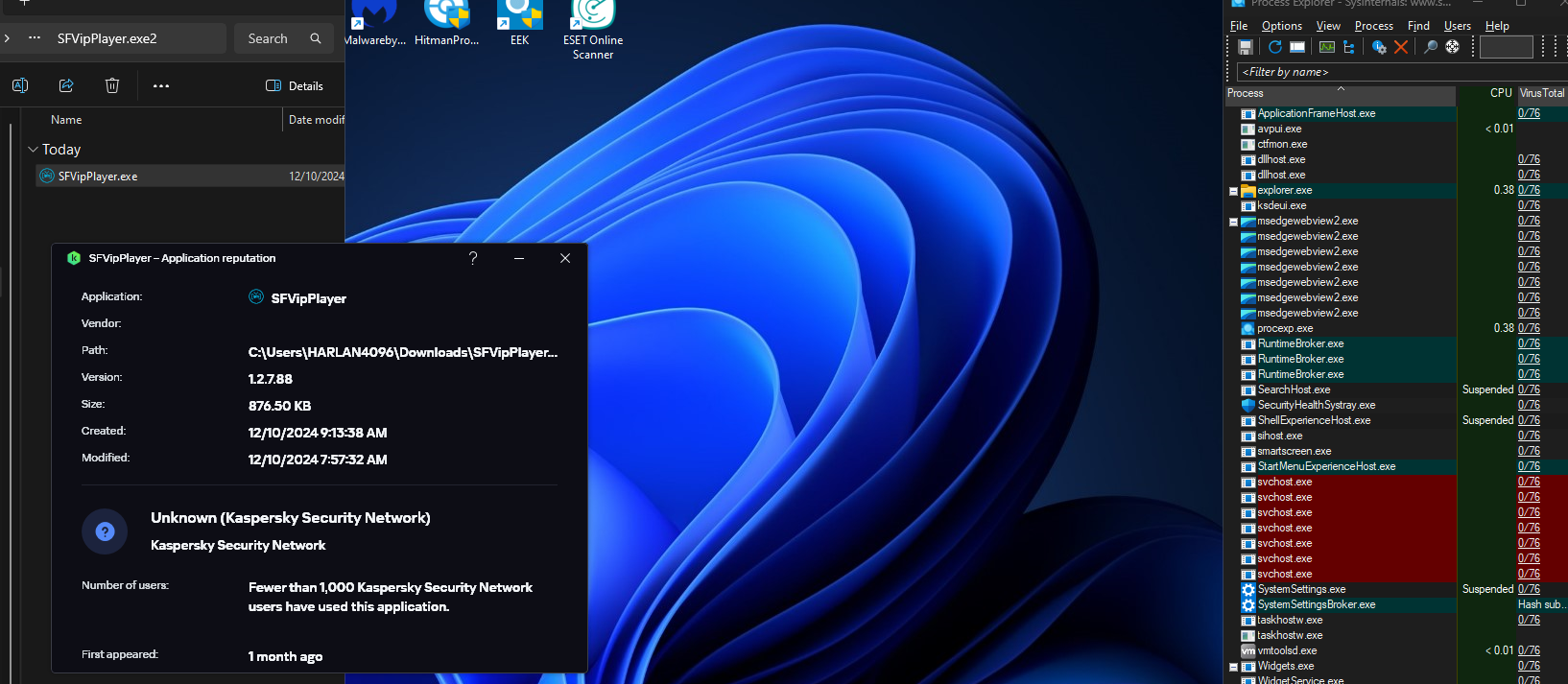1568x684 pixels.
Task: Collapse the Widgets.exe process tree node
Action: [1234, 667]
